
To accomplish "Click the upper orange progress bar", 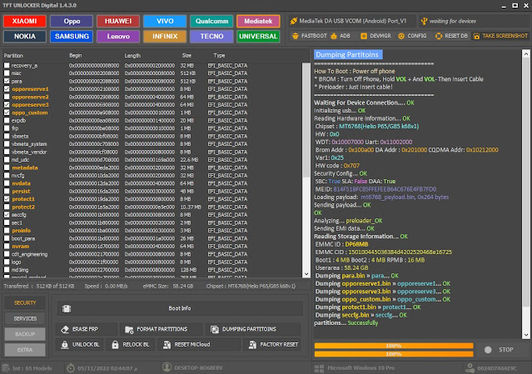I will [394, 346].
